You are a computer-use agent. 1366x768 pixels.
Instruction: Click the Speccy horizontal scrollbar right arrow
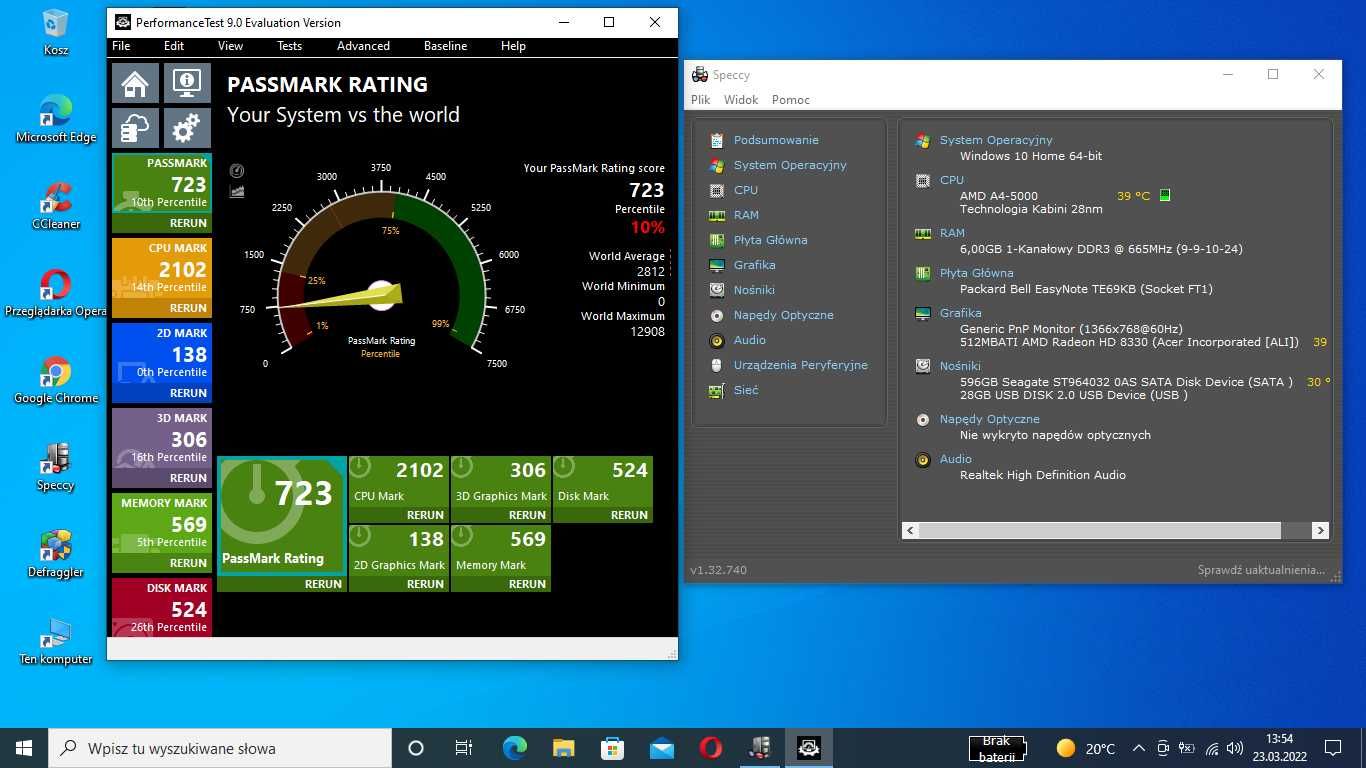tap(1320, 531)
